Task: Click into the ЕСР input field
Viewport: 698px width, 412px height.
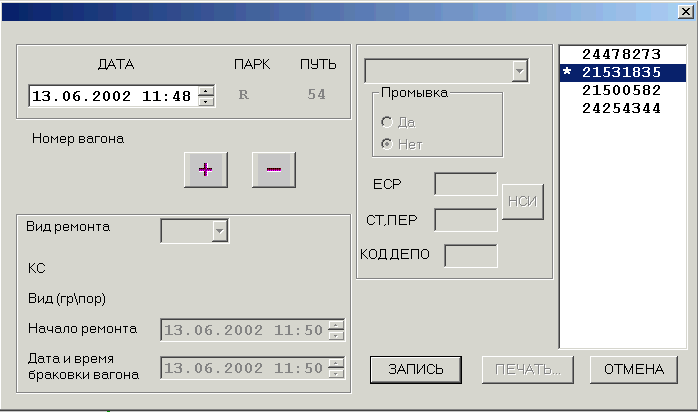Action: click(466, 184)
